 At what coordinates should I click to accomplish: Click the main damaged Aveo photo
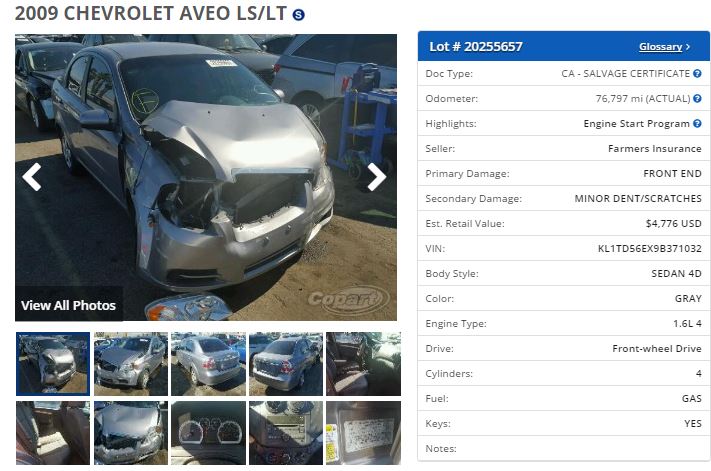point(206,177)
